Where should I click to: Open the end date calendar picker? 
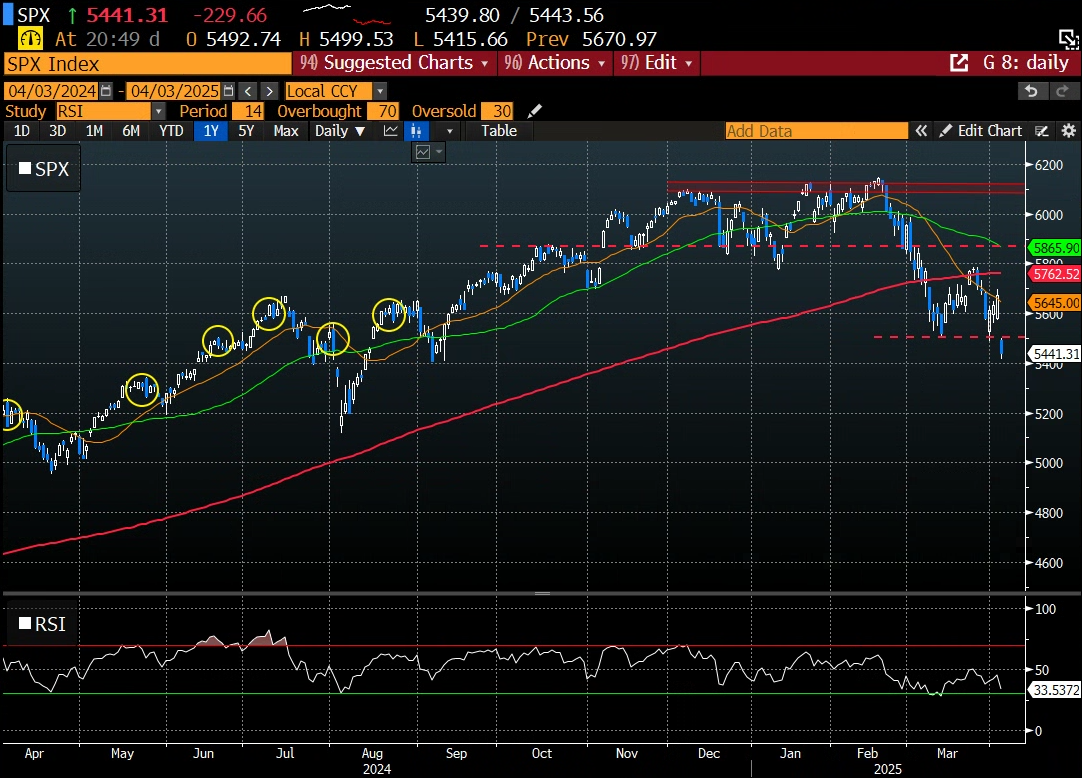point(228,91)
